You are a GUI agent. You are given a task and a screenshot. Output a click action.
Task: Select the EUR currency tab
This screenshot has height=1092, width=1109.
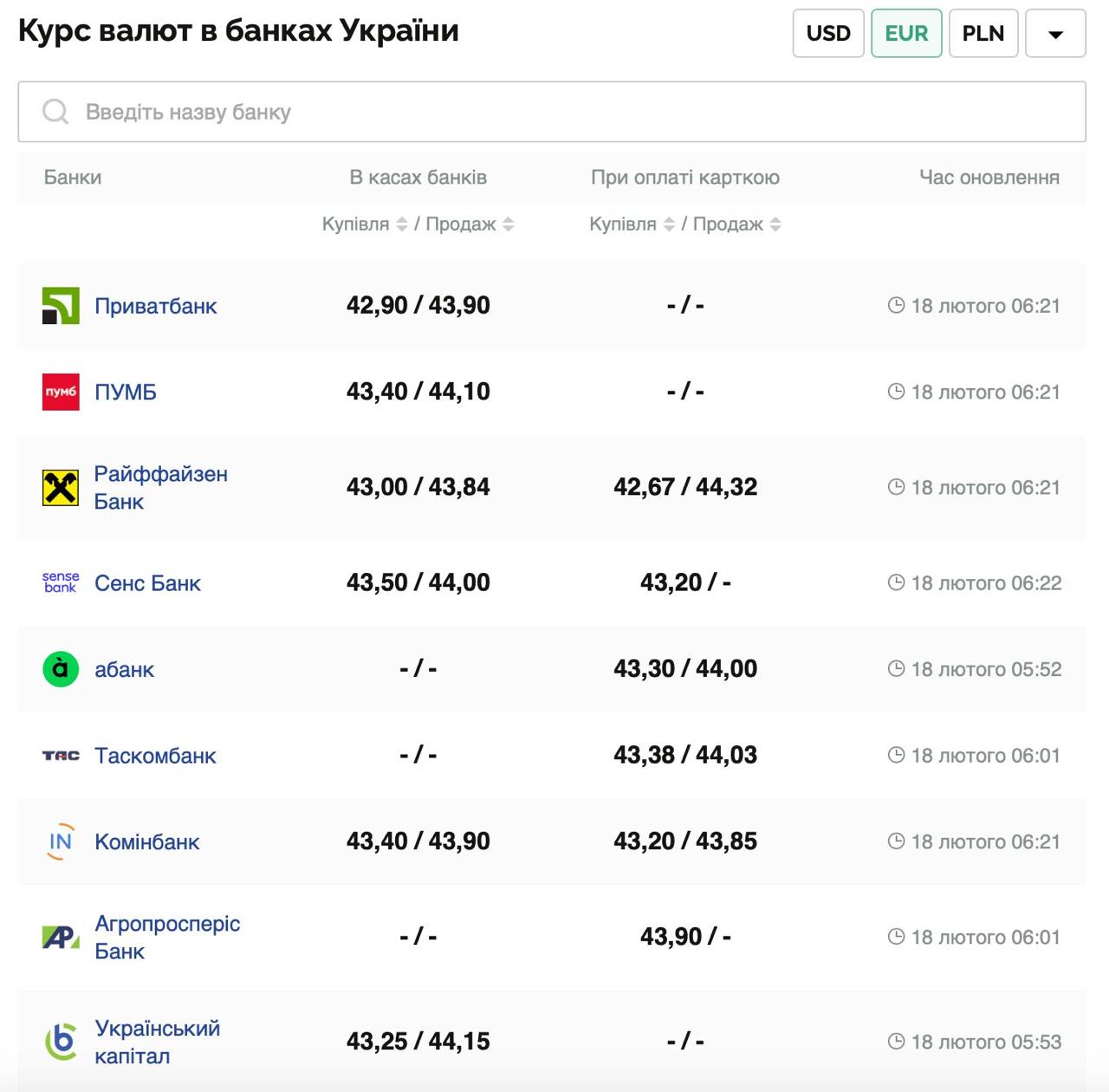click(906, 34)
